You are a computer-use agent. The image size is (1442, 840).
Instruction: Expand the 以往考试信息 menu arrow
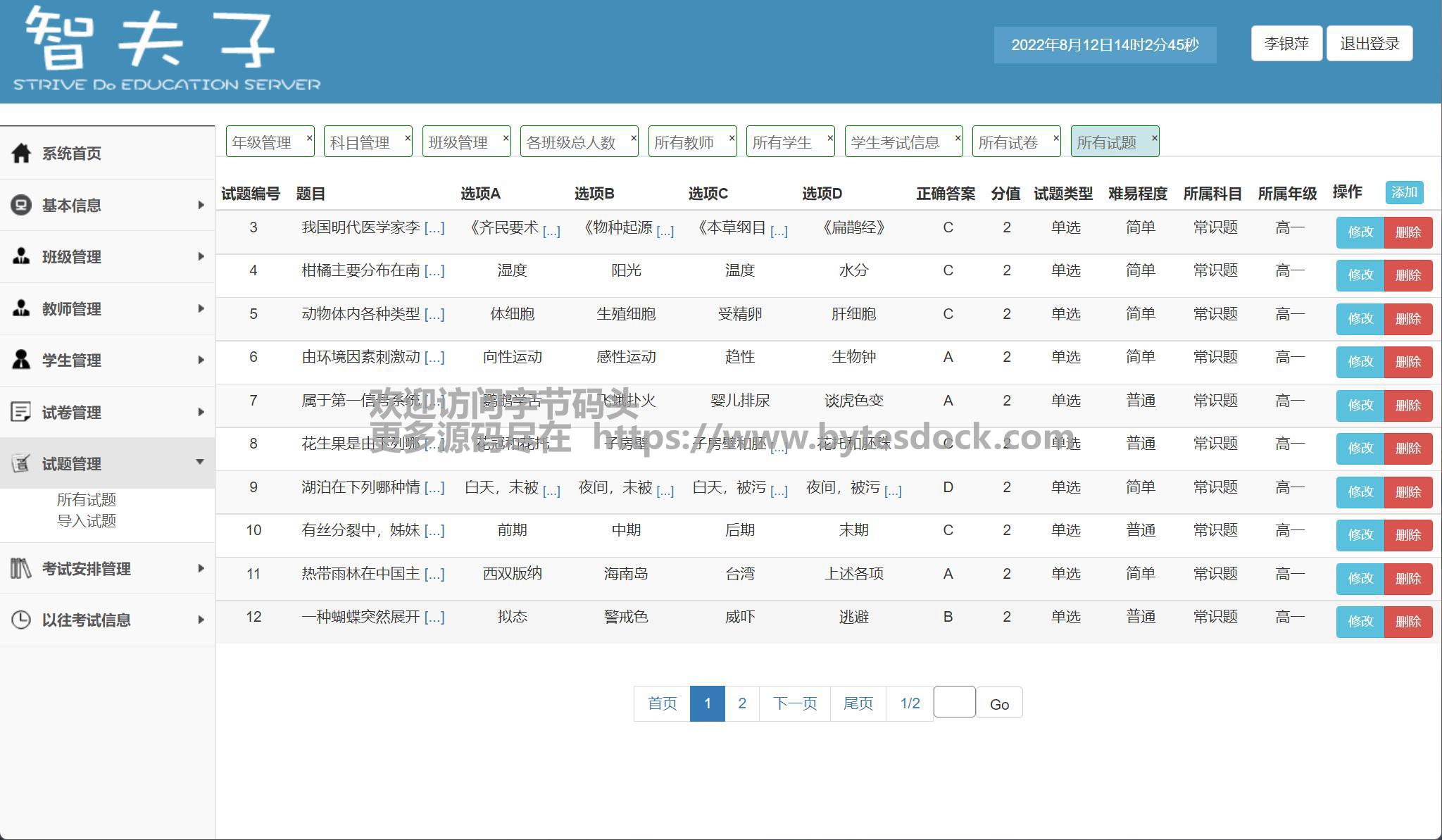[x=201, y=620]
